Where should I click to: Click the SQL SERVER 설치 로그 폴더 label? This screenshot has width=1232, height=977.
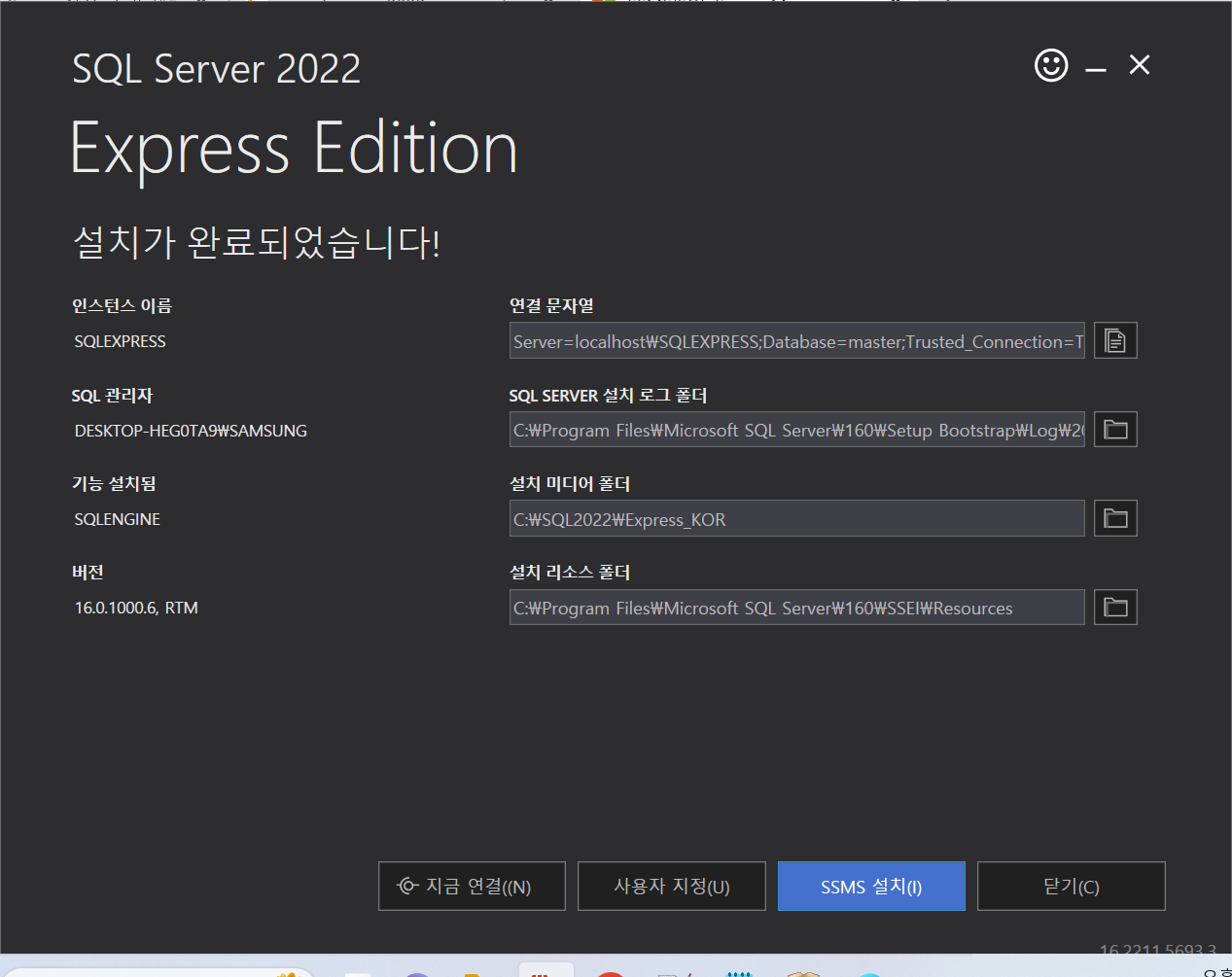coord(608,396)
